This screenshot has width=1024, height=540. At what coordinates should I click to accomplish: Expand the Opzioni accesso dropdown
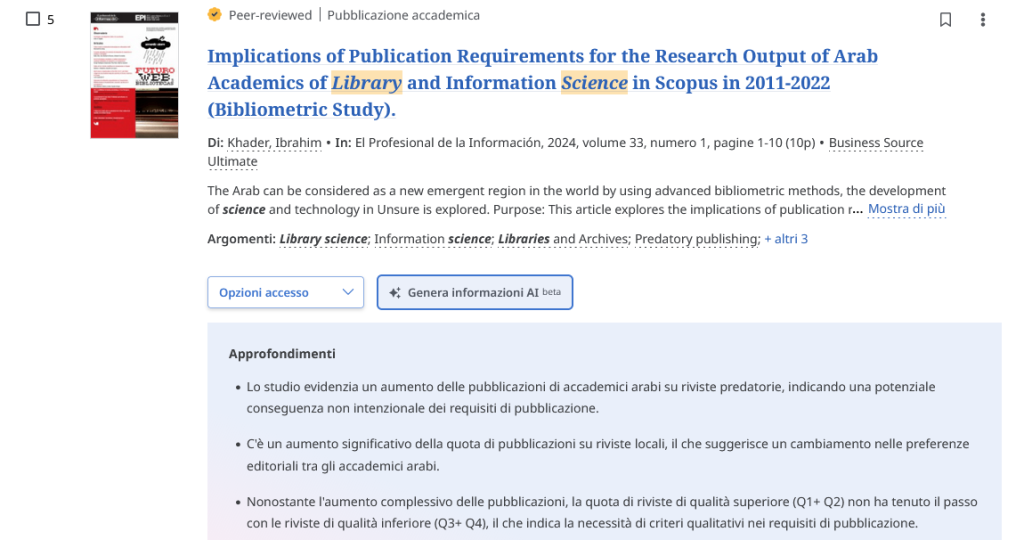coord(285,293)
